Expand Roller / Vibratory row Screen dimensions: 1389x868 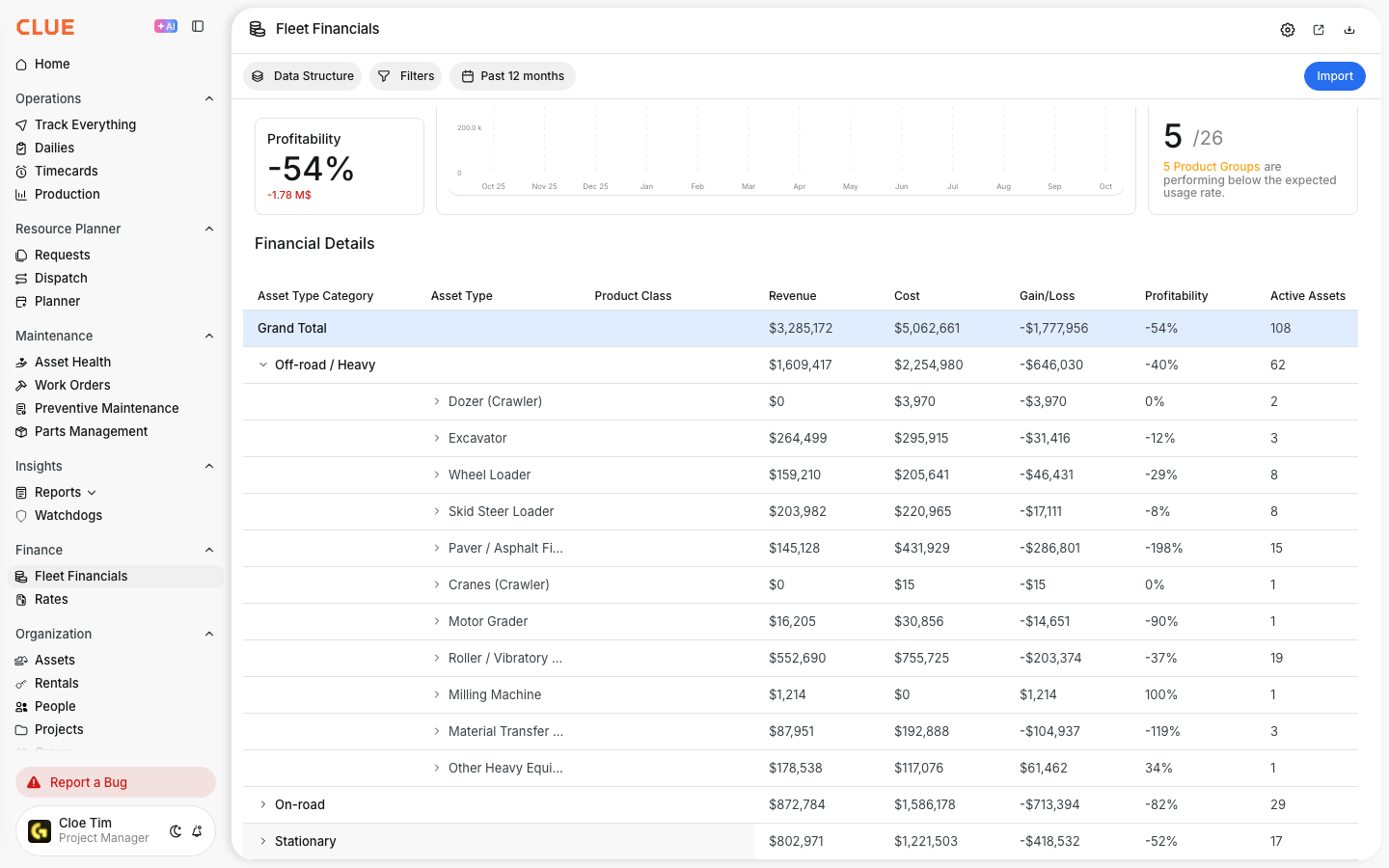click(436, 658)
